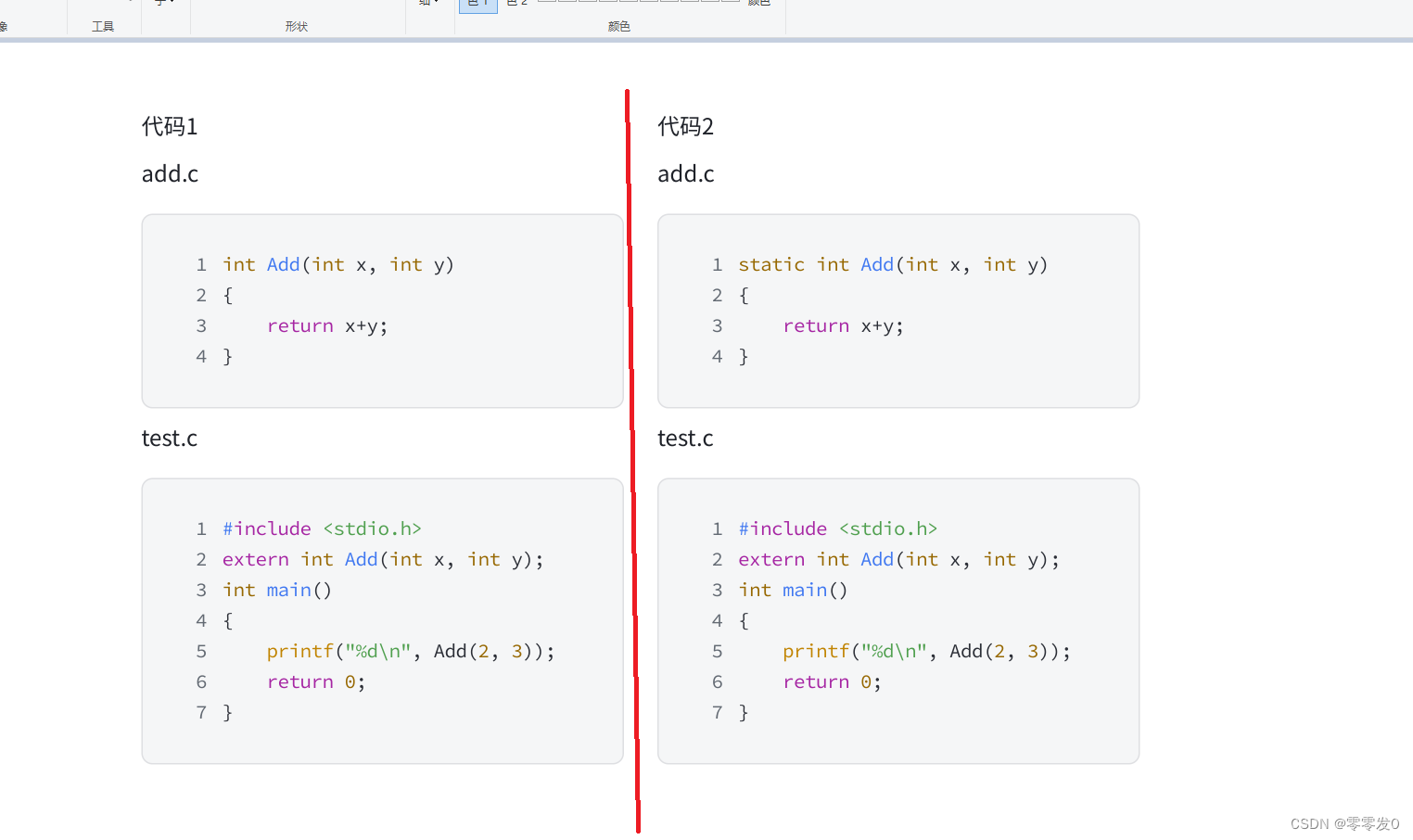
Task: Click the extern Add declaration in 代码2
Action: point(898,559)
